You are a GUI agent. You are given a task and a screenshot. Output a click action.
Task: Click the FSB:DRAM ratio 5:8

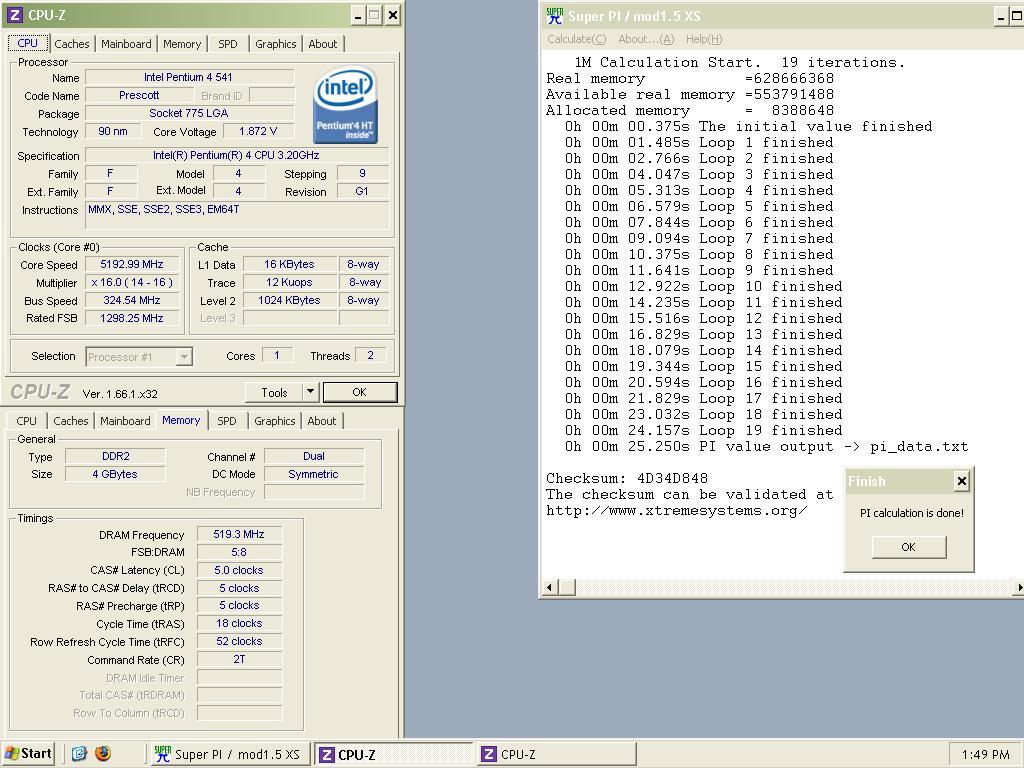point(239,552)
